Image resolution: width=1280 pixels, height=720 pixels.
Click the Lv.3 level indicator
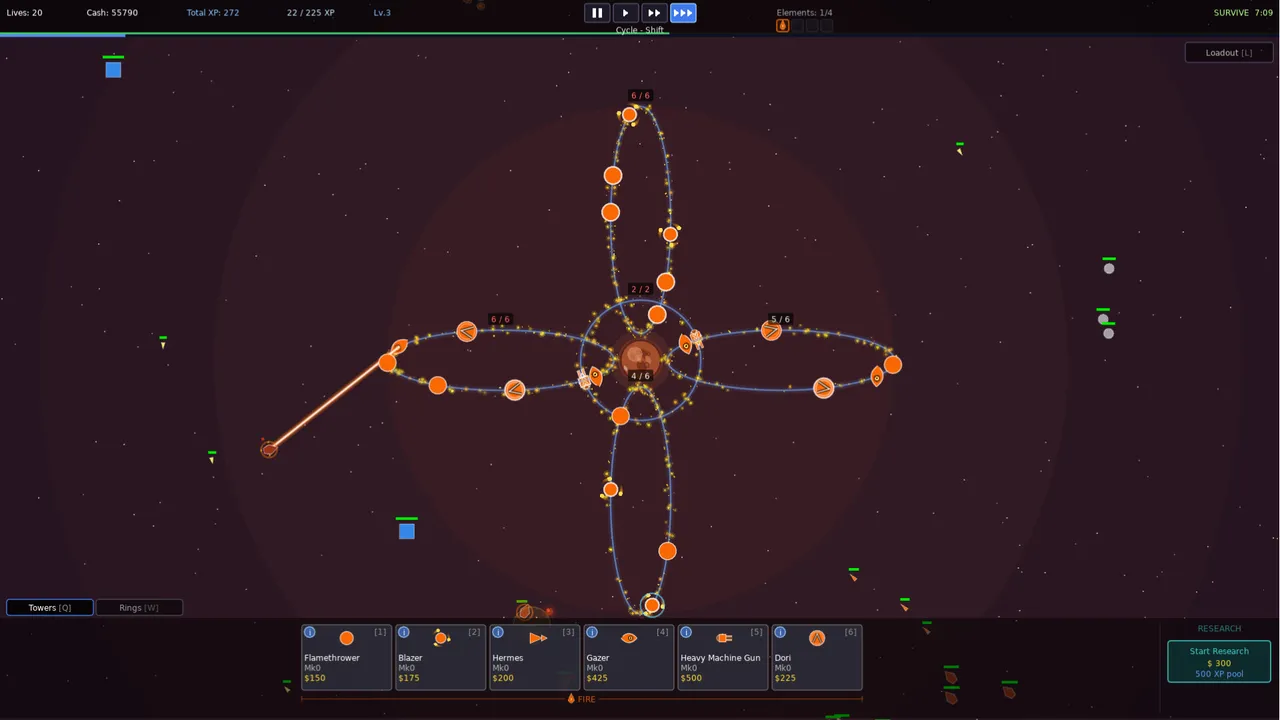382,13
